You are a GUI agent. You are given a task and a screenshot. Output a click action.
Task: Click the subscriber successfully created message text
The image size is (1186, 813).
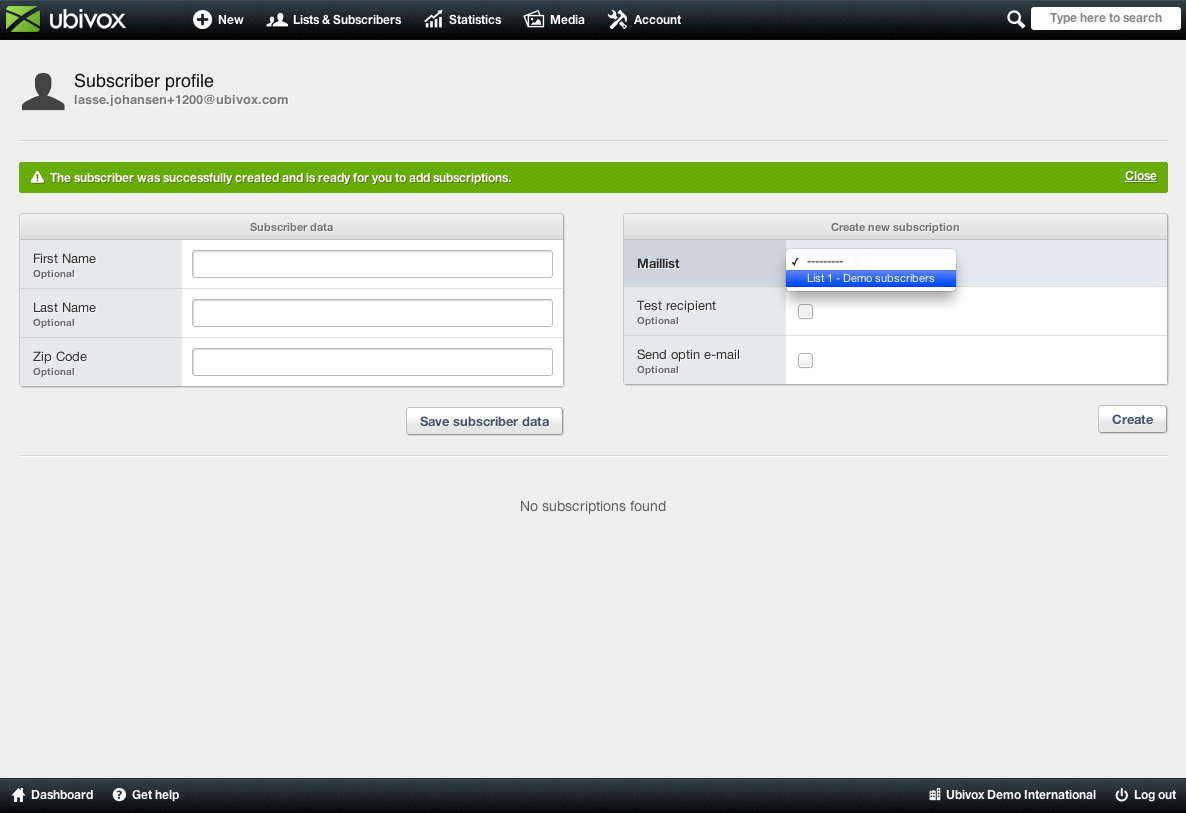click(x=281, y=178)
